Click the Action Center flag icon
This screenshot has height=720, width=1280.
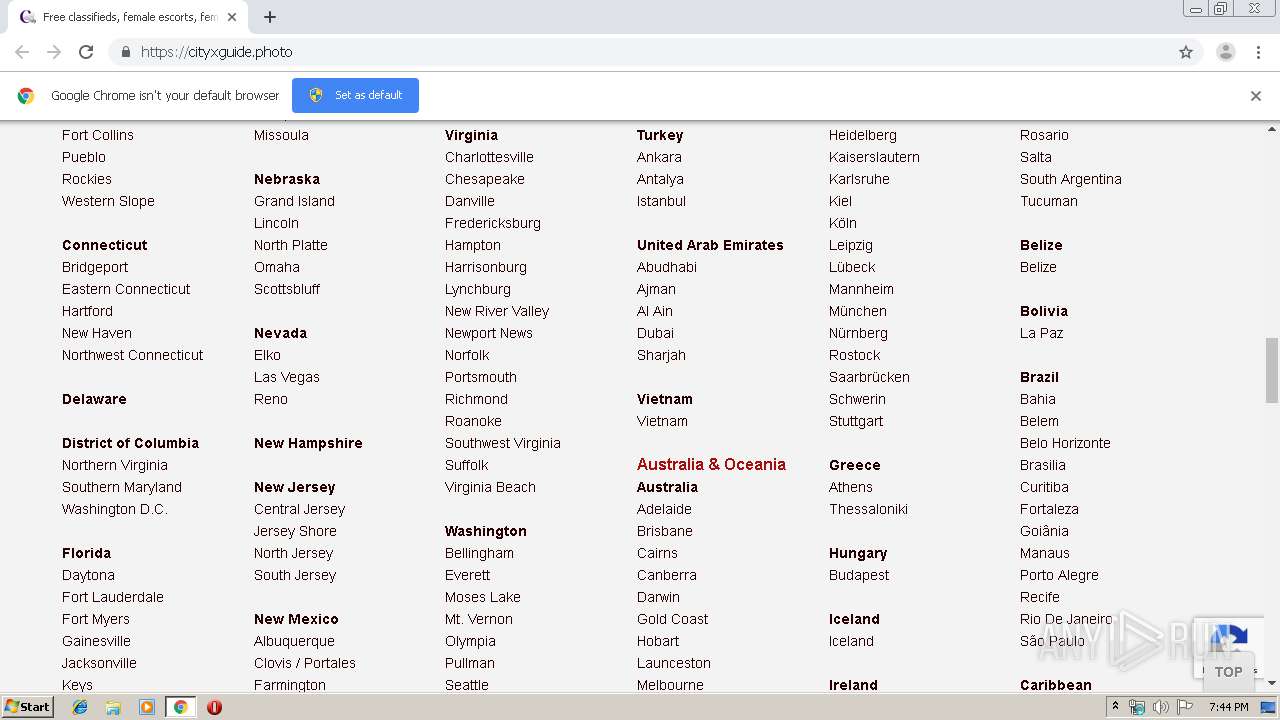click(1184, 707)
